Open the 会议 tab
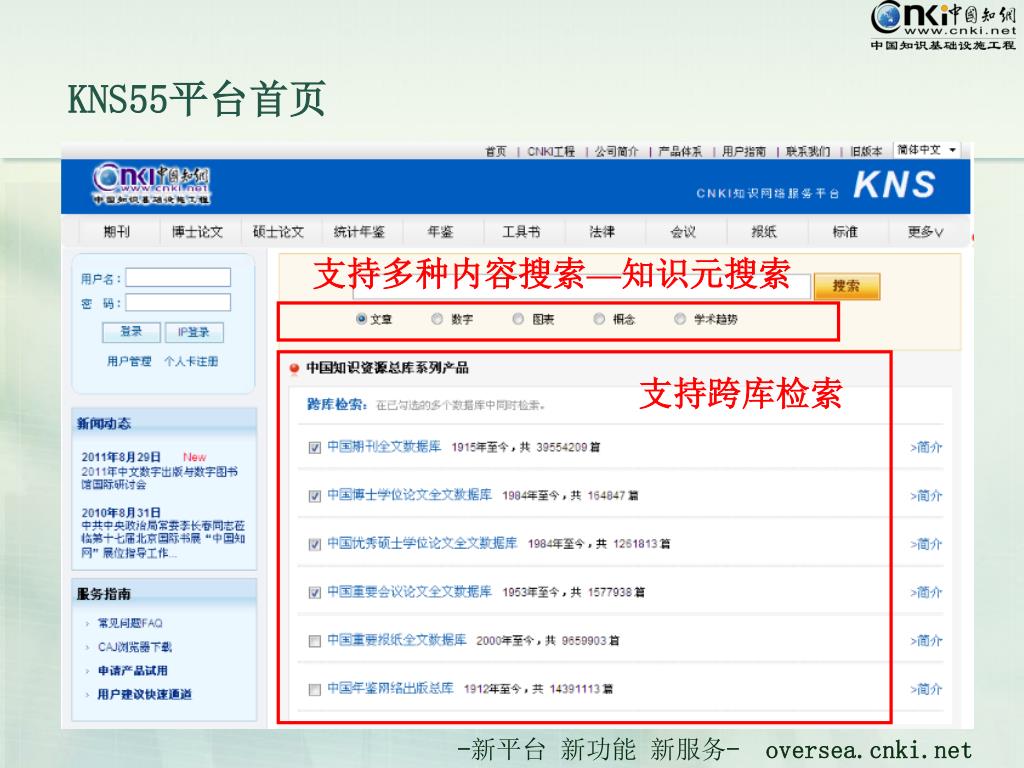 pyautogui.click(x=683, y=232)
